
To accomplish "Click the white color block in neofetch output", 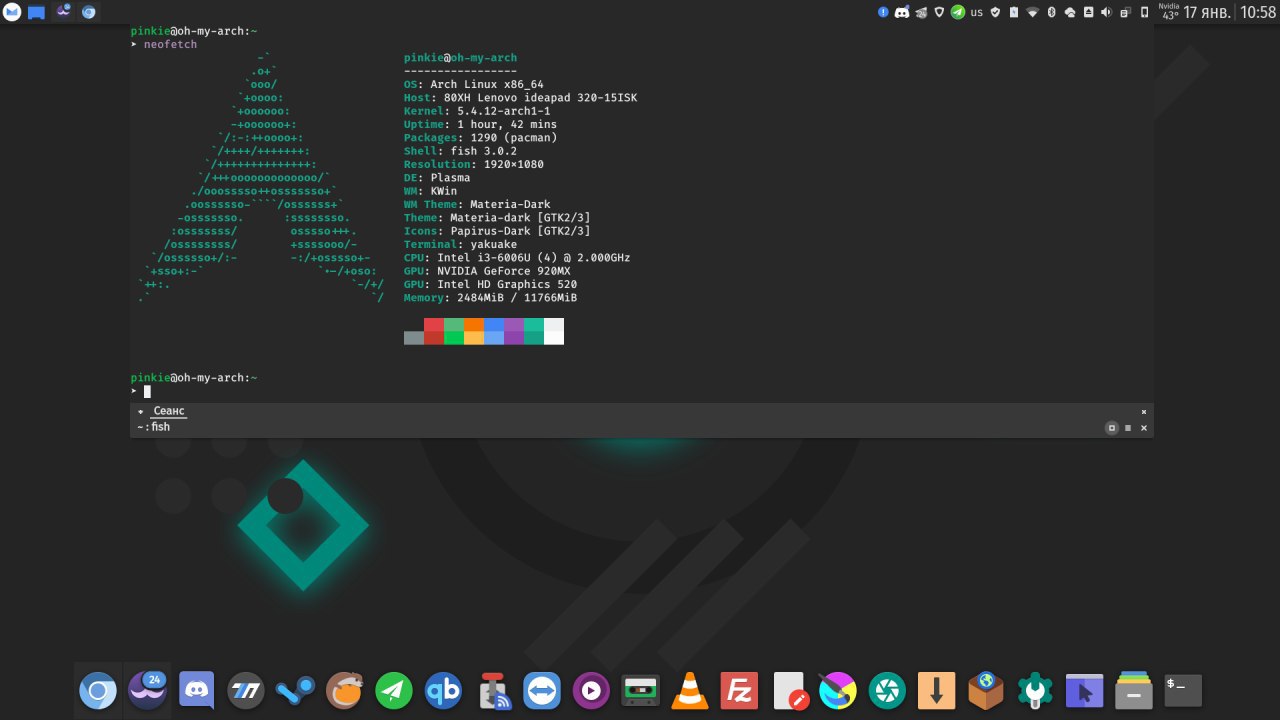I will (x=554, y=331).
